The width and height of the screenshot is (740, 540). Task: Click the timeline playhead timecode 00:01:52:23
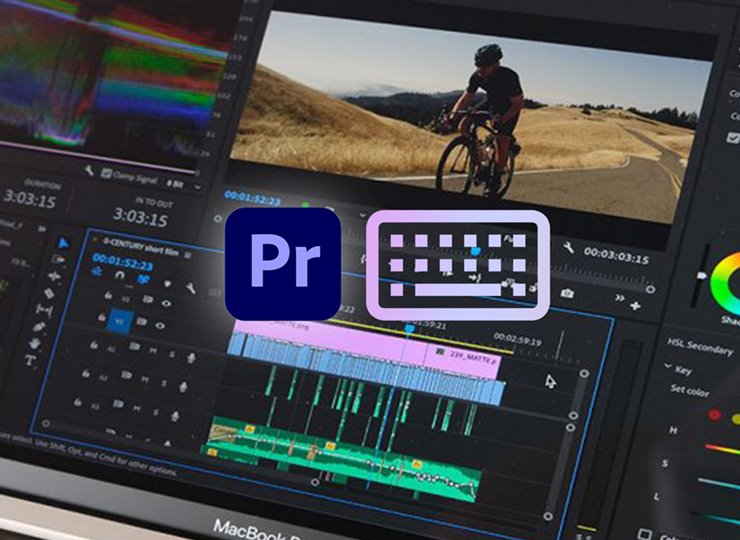click(x=122, y=262)
